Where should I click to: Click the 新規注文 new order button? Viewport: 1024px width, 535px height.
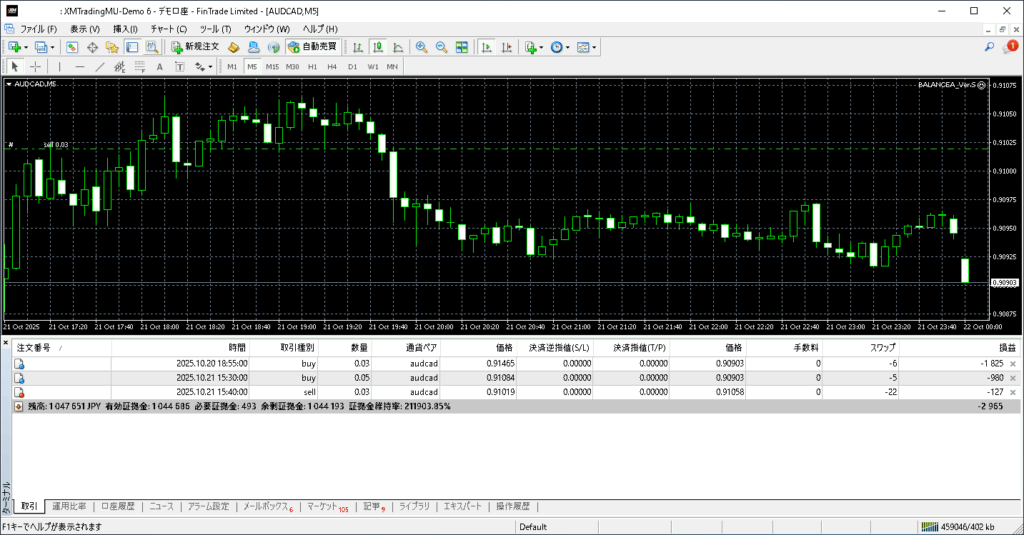pyautogui.click(x=195, y=47)
